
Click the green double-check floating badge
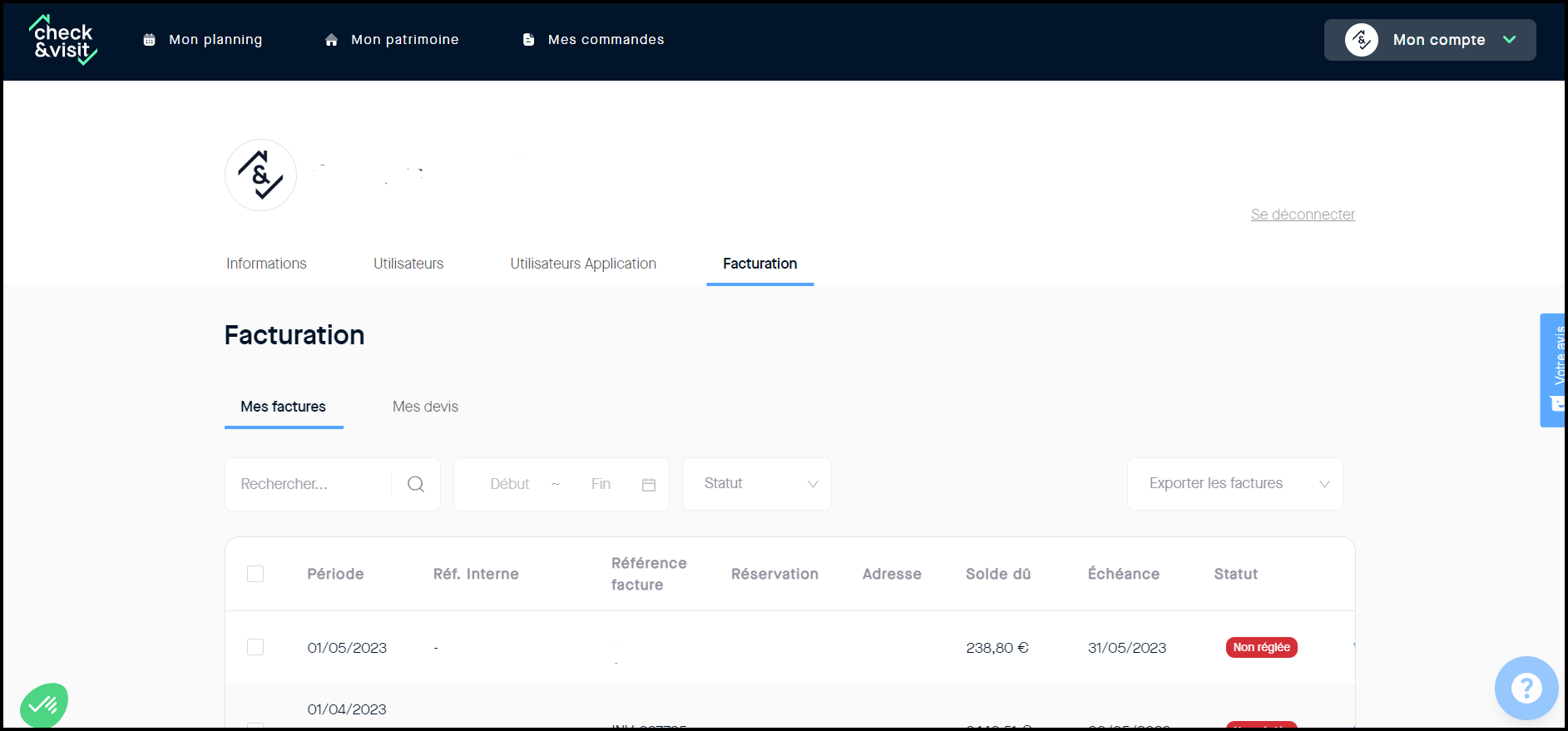click(x=43, y=705)
